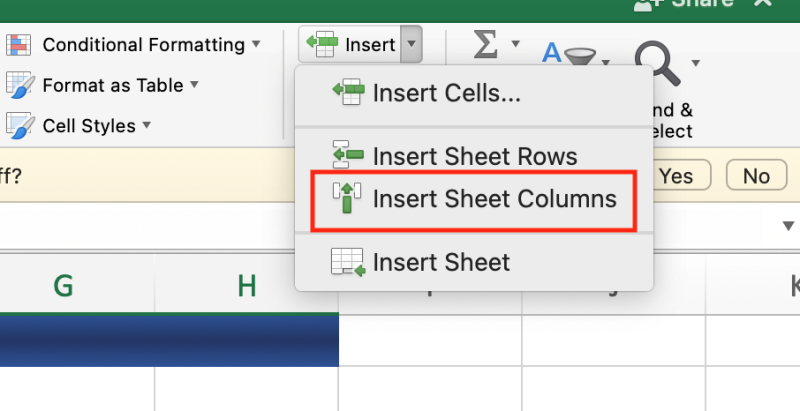Expand the formula bar arrow

[788, 225]
